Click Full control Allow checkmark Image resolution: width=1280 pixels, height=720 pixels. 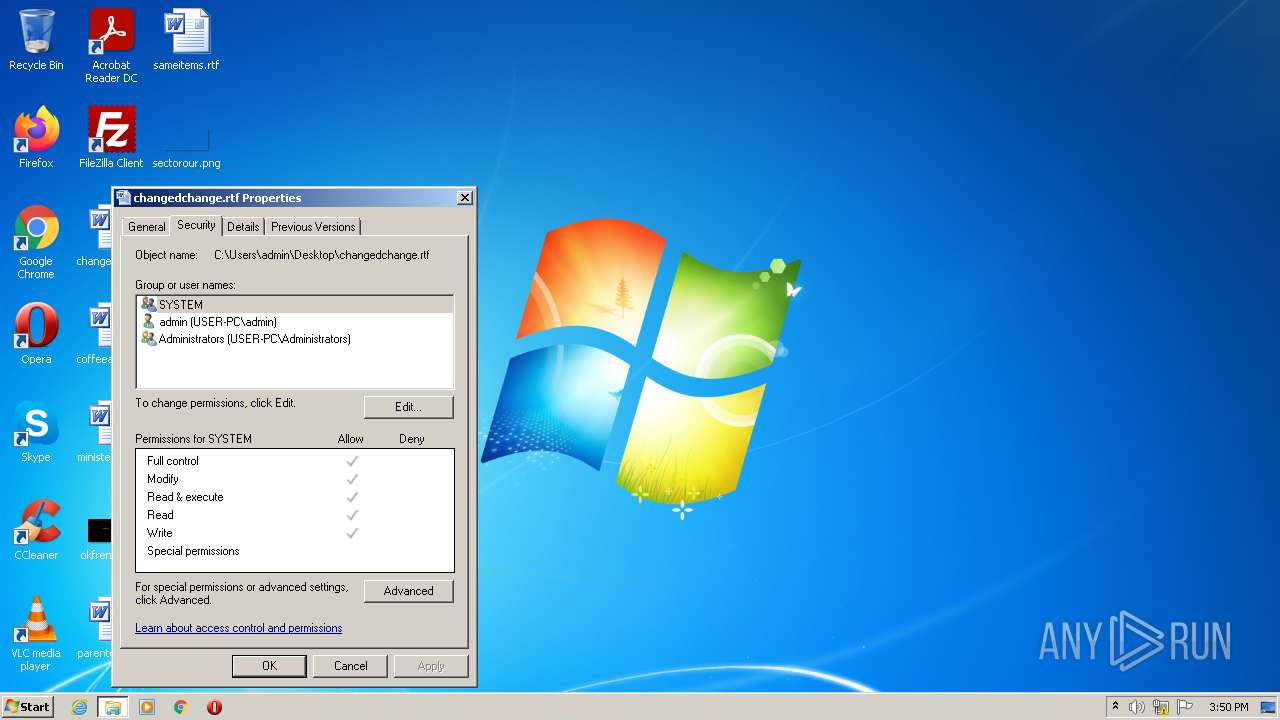pyautogui.click(x=352, y=461)
